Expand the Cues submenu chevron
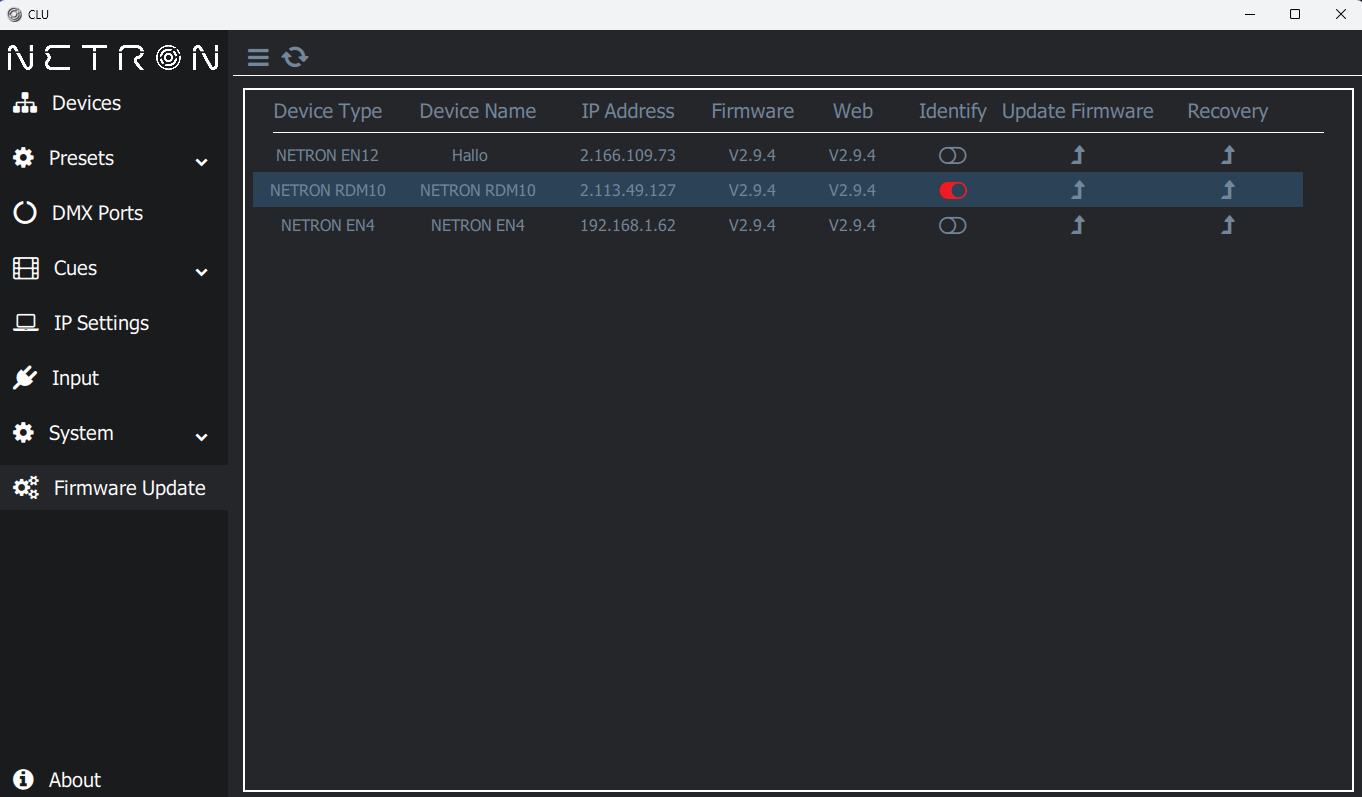Image resolution: width=1362 pixels, height=797 pixels. point(201,271)
